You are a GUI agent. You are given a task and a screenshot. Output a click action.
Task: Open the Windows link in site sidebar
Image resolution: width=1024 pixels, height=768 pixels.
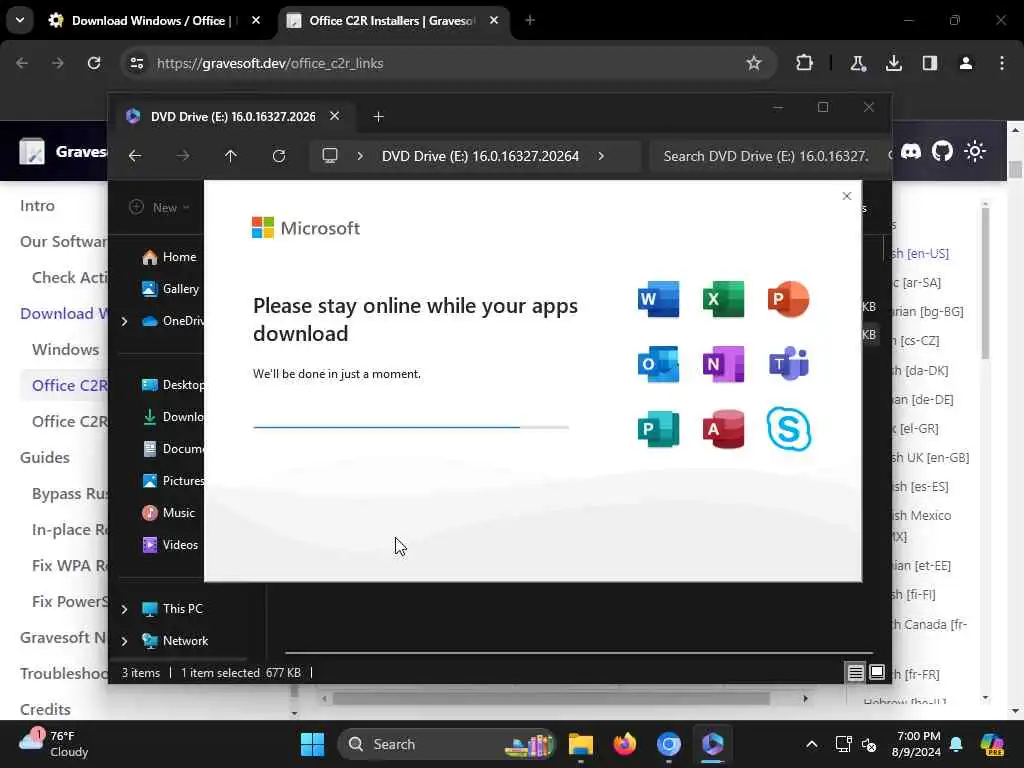click(65, 349)
